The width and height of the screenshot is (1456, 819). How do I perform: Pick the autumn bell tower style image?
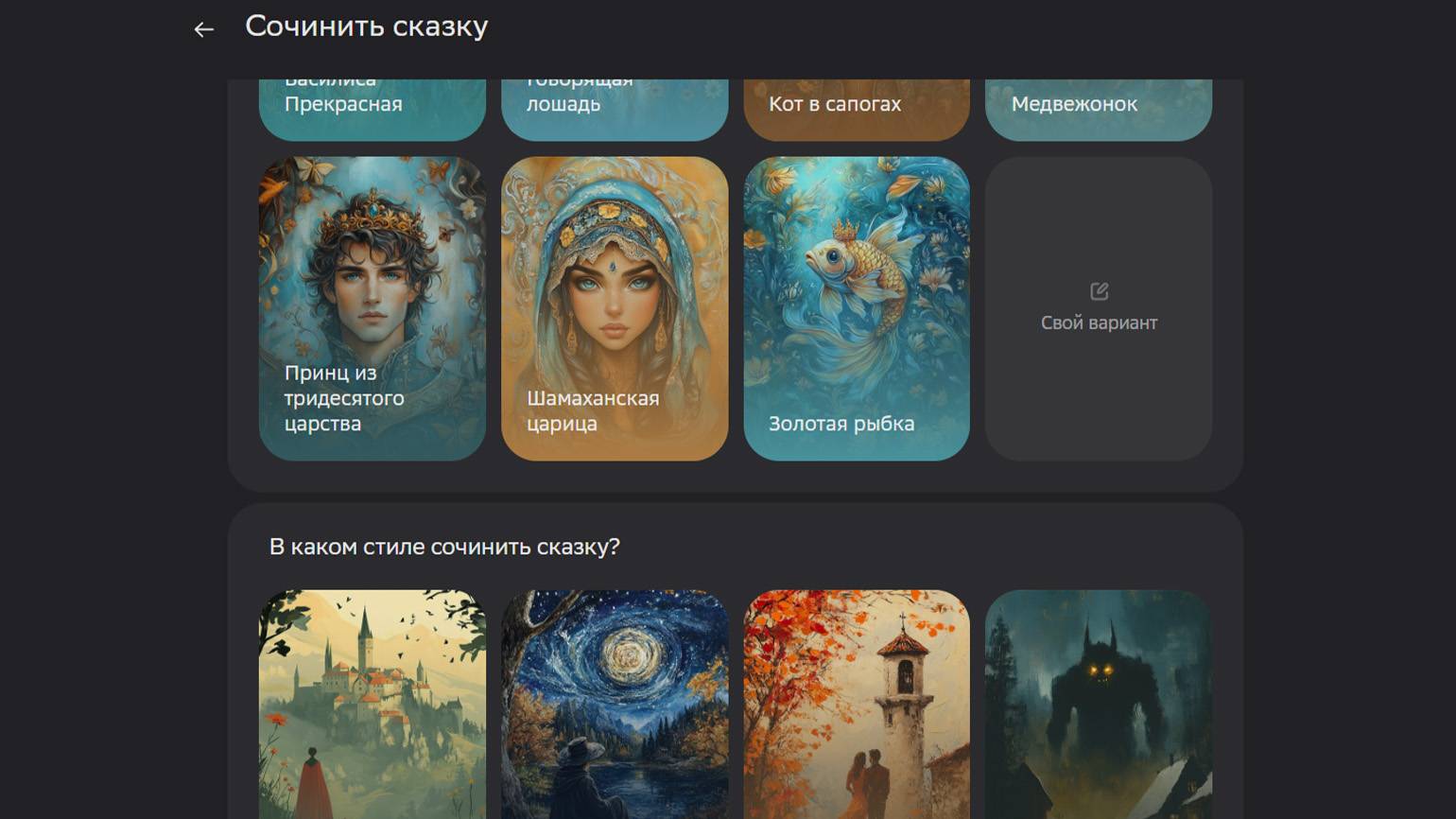tap(857, 705)
